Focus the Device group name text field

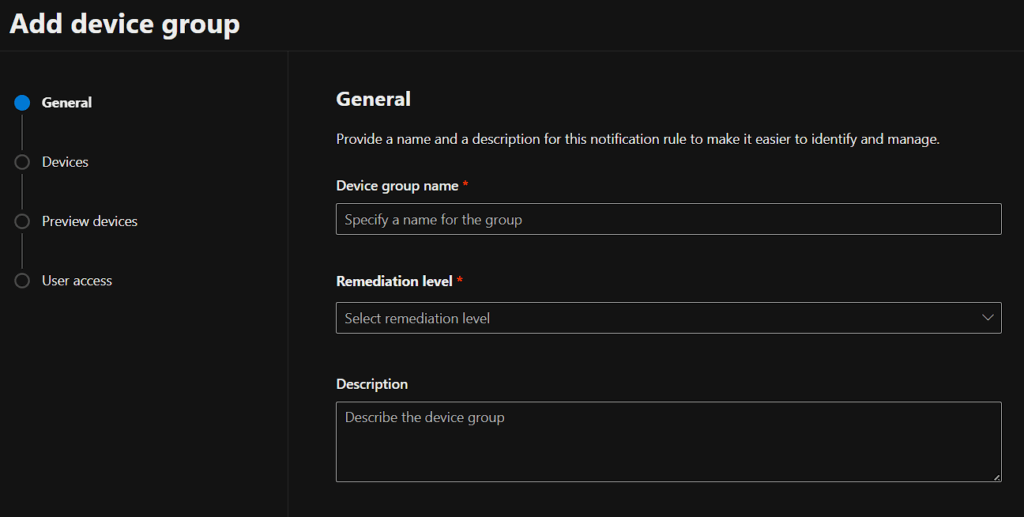tap(668, 219)
